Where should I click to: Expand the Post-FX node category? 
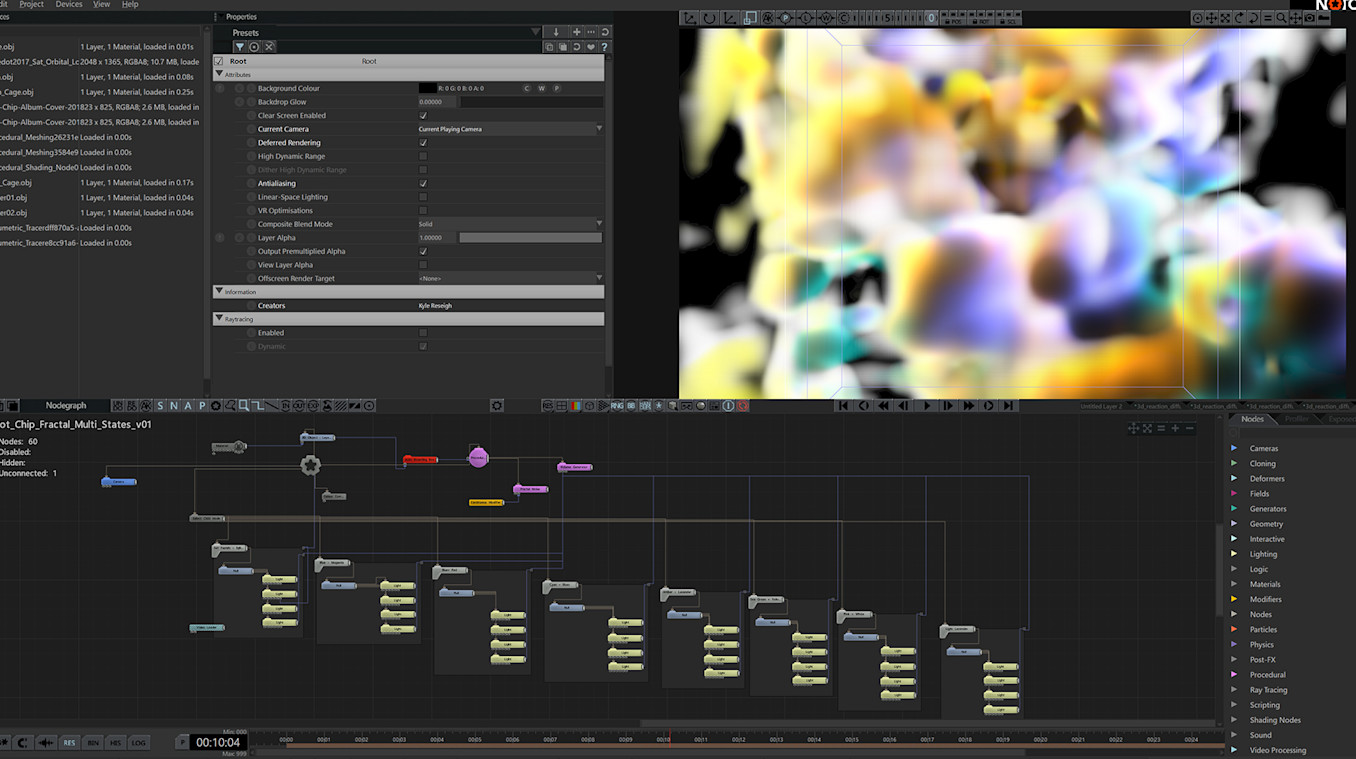1234,660
